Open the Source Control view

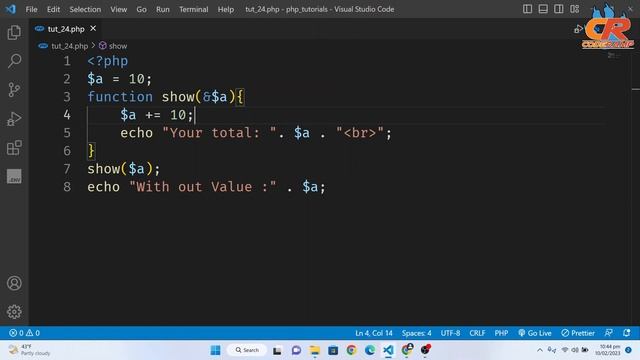14,90
